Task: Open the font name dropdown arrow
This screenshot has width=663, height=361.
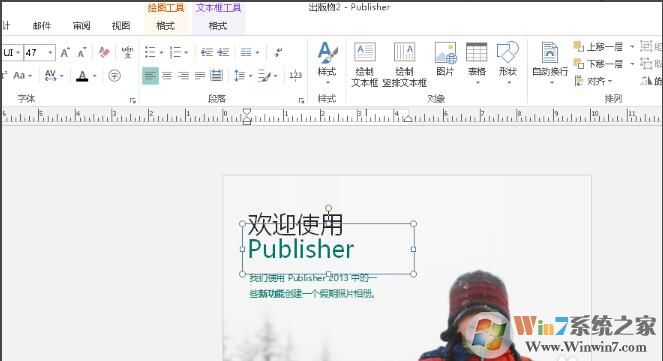Action: (x=18, y=52)
